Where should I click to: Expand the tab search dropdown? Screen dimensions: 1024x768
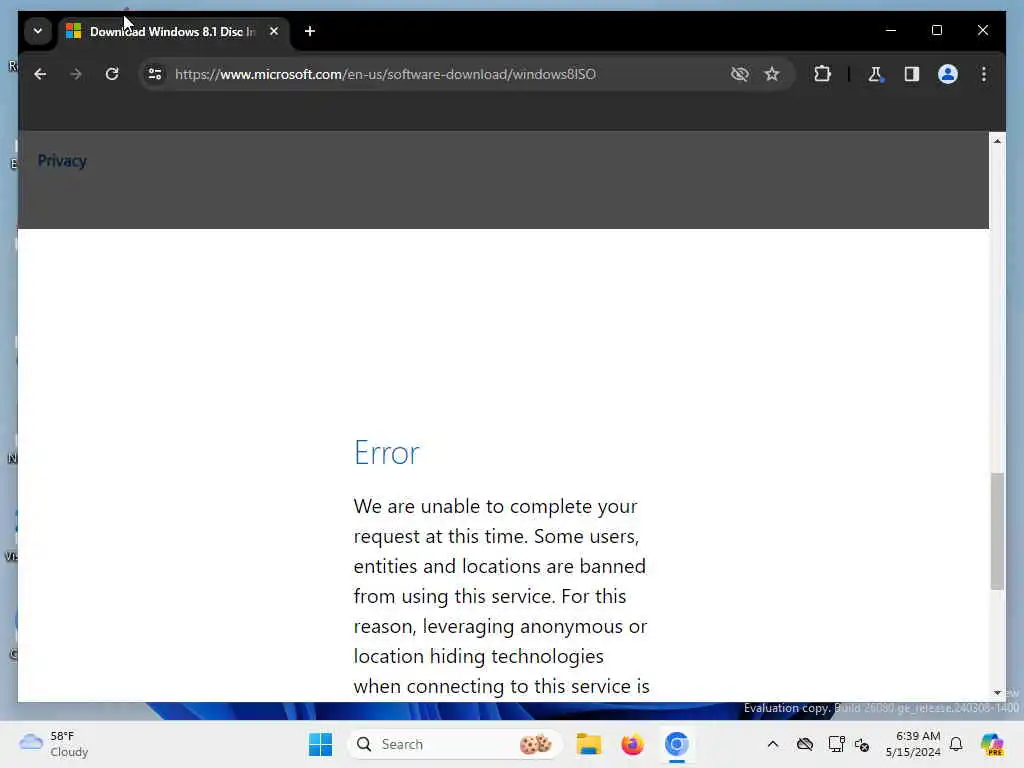point(38,31)
